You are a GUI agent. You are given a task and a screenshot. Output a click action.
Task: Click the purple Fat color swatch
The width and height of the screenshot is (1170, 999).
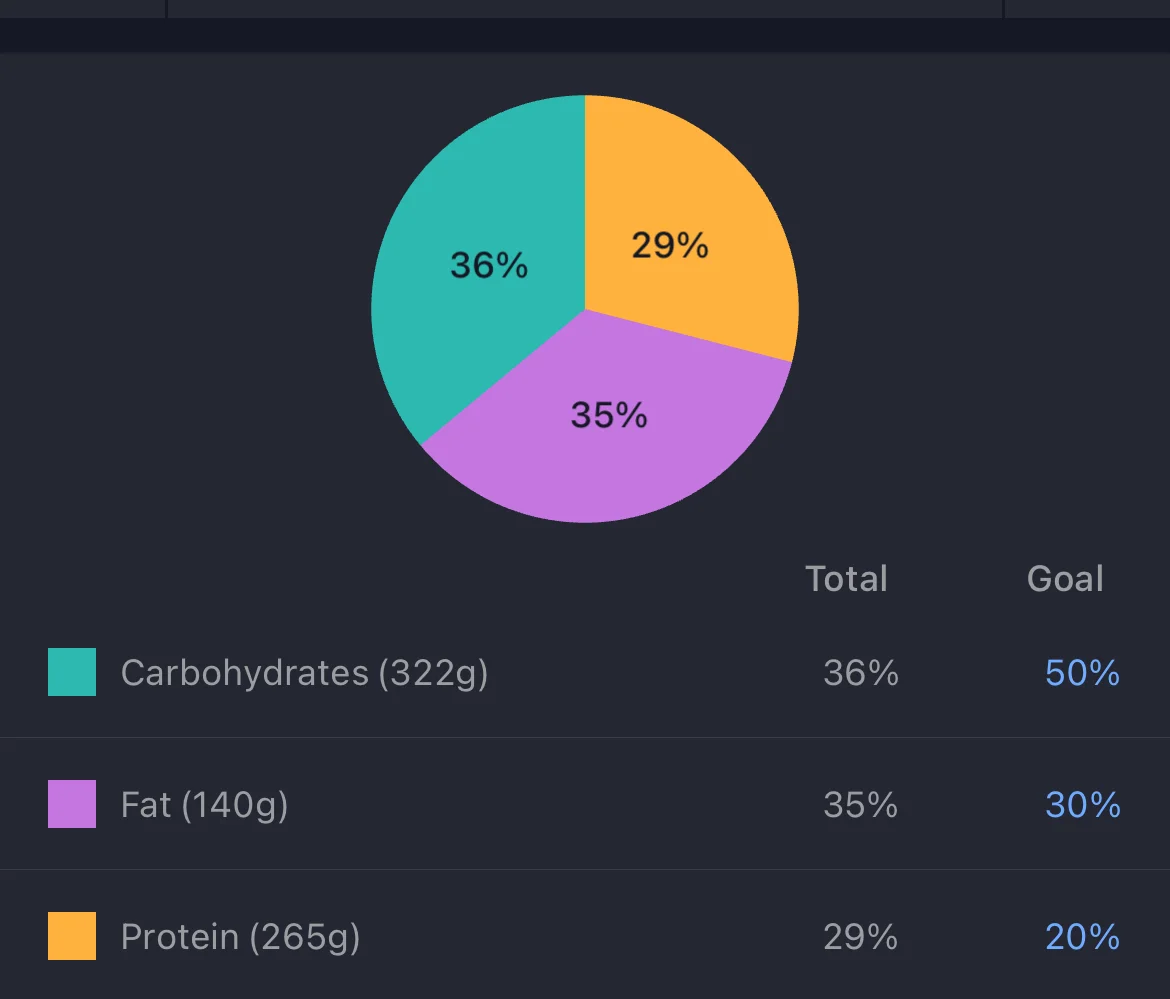point(72,804)
